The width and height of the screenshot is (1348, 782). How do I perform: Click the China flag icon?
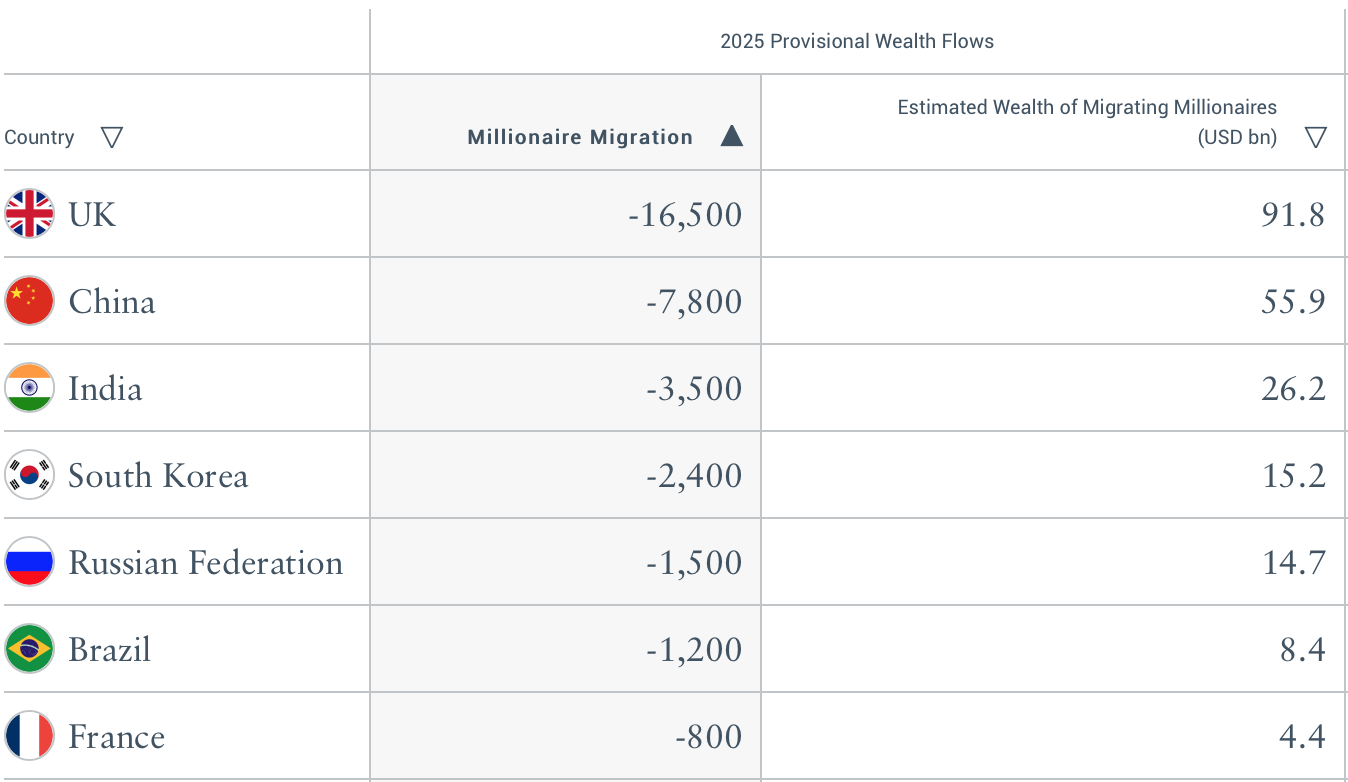[x=29, y=301]
